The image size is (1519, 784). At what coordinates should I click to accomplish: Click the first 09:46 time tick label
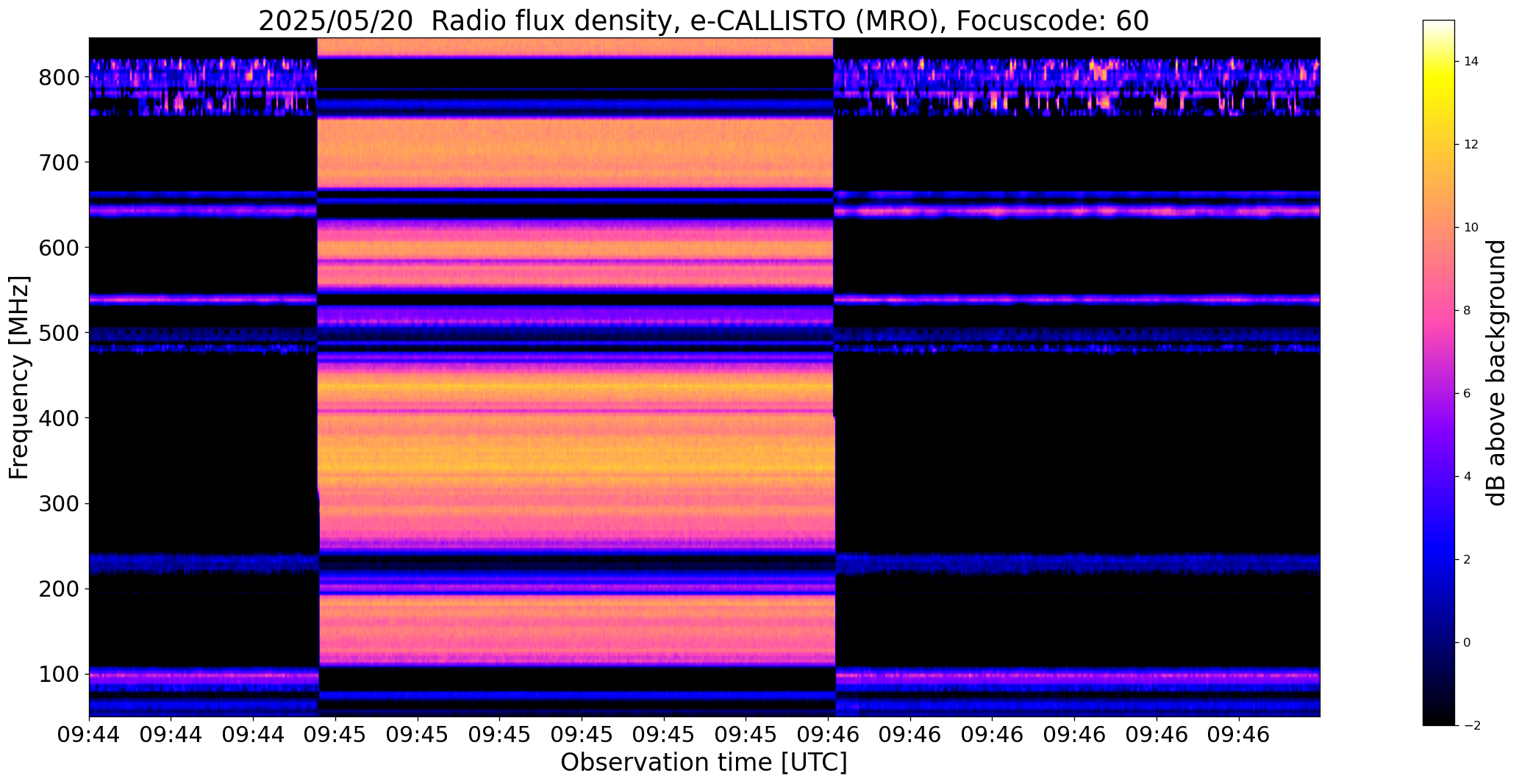[828, 735]
